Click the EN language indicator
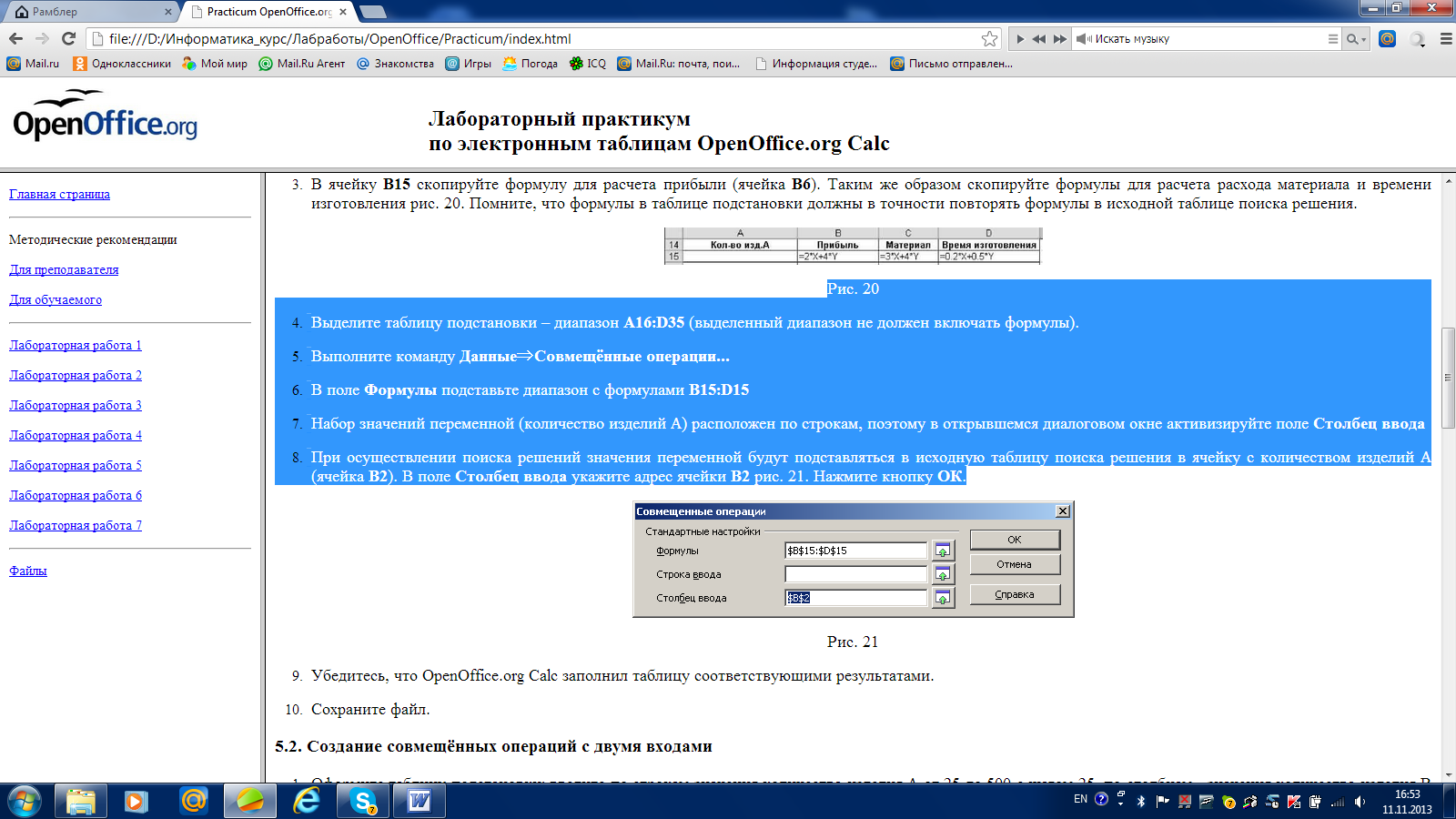The image size is (1456, 819). pos(1080,799)
